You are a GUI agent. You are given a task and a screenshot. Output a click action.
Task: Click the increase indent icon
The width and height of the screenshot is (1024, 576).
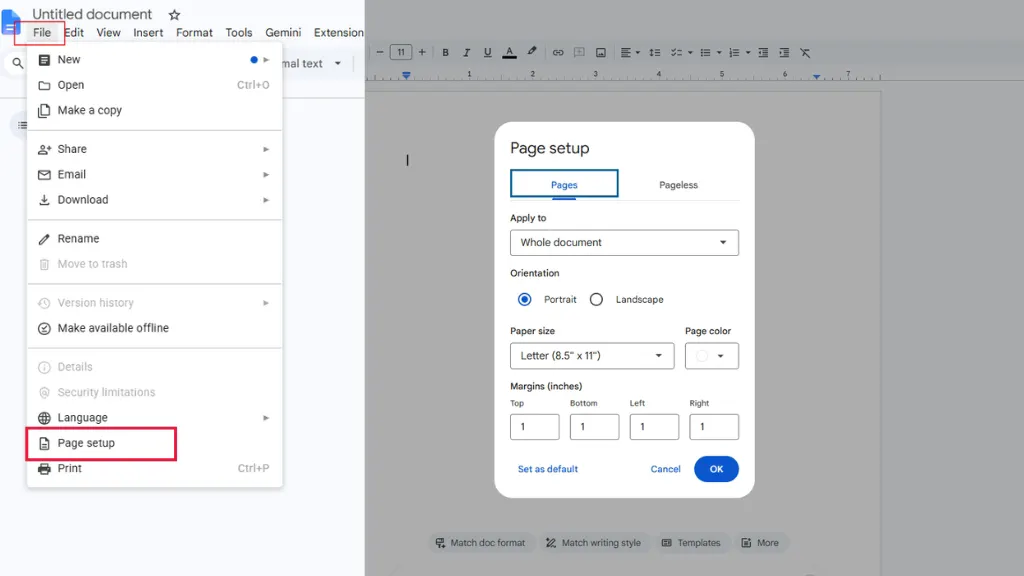[x=784, y=53]
